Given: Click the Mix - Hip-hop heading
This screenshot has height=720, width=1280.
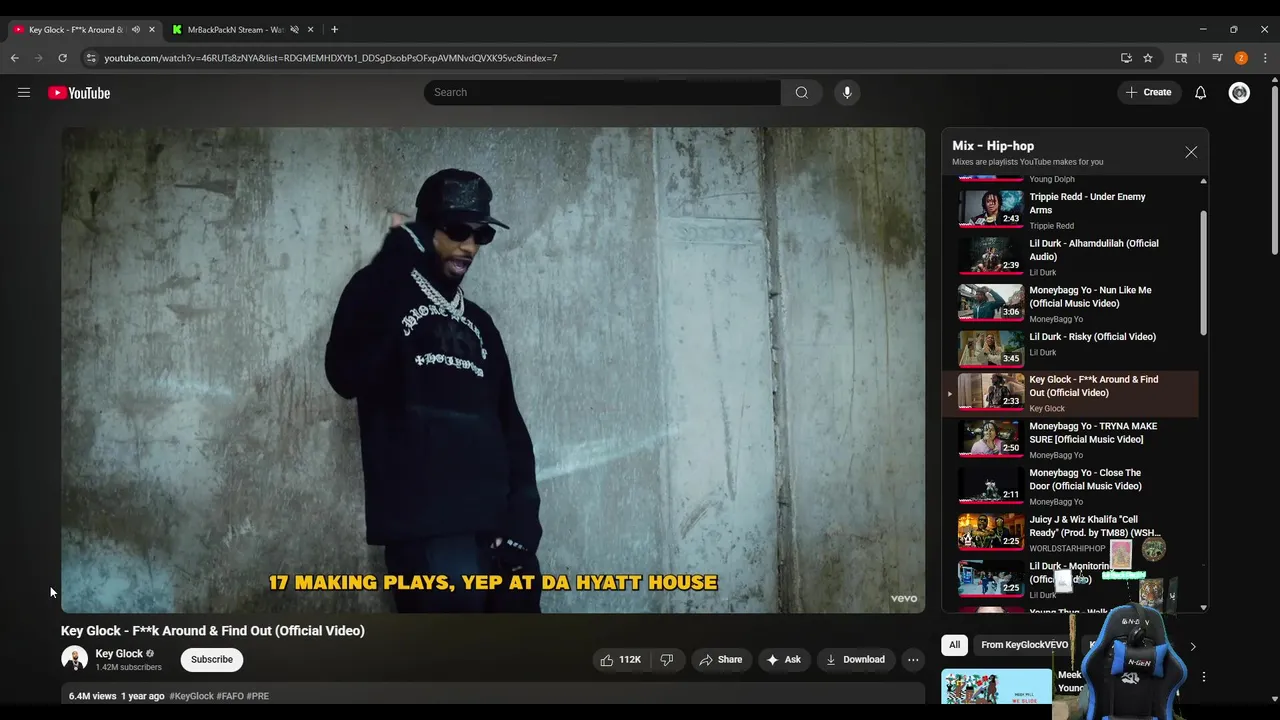Looking at the screenshot, I should coord(993,146).
